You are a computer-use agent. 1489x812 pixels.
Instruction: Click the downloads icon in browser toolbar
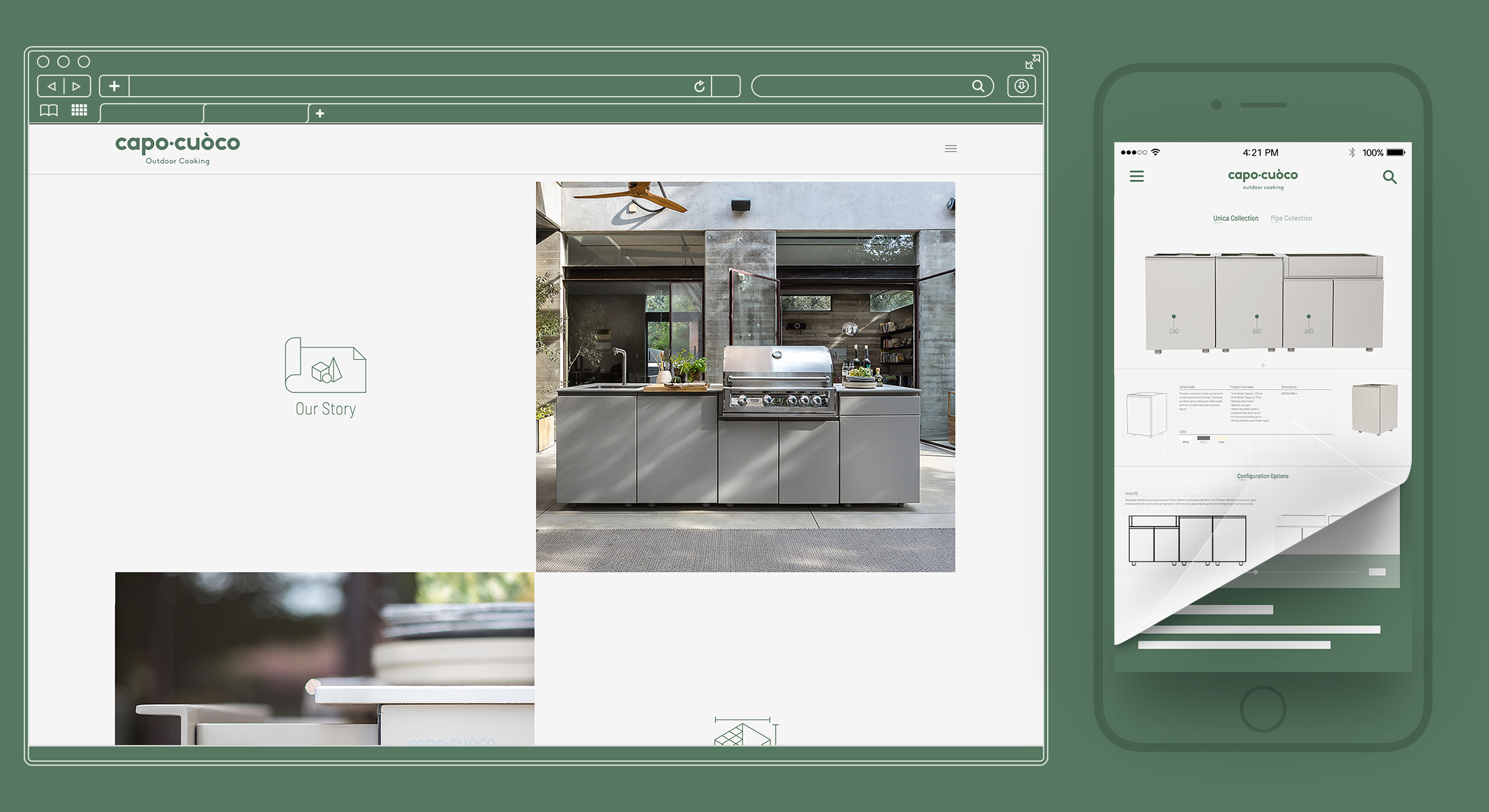coord(1021,87)
